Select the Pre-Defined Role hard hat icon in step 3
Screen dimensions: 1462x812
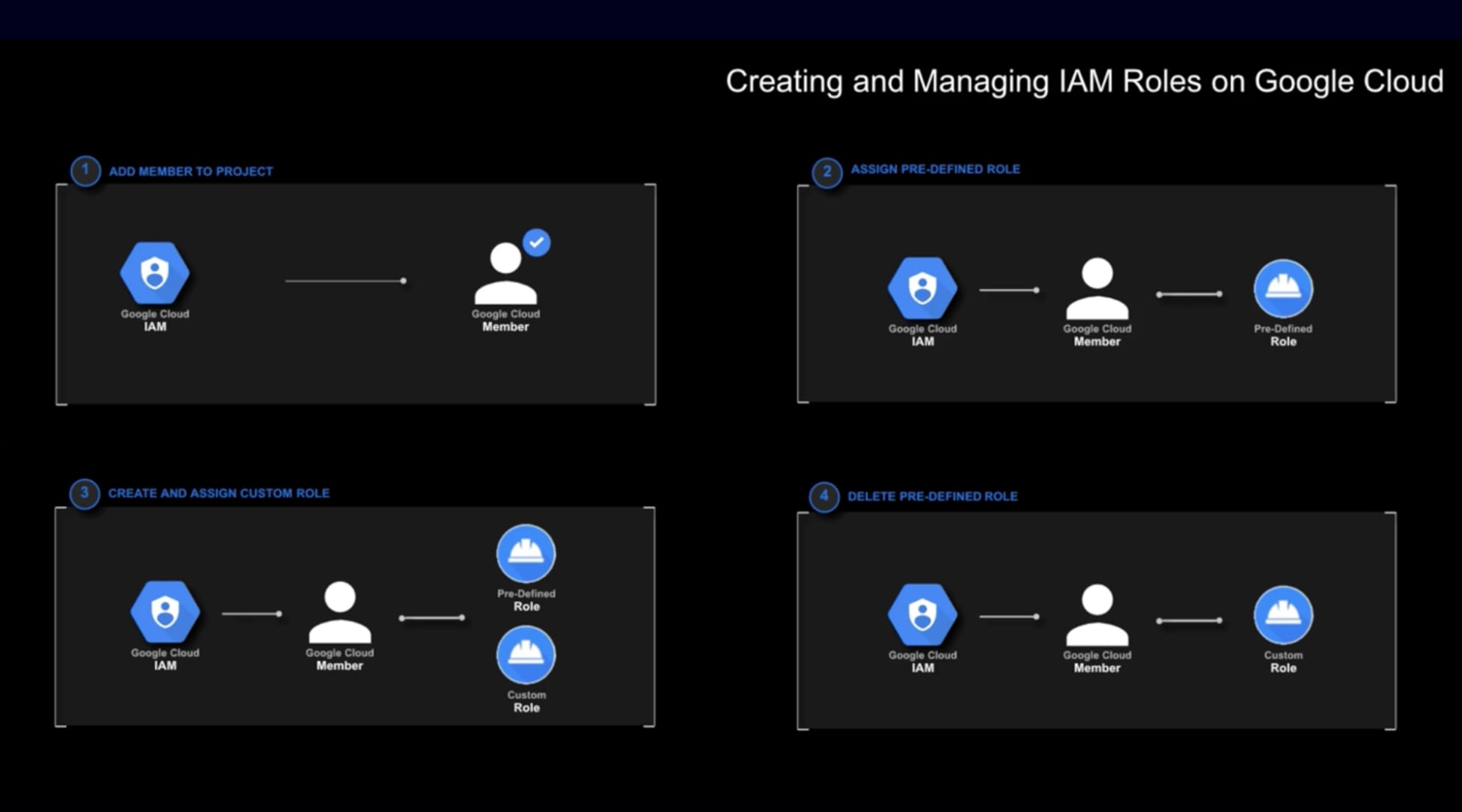coord(526,554)
